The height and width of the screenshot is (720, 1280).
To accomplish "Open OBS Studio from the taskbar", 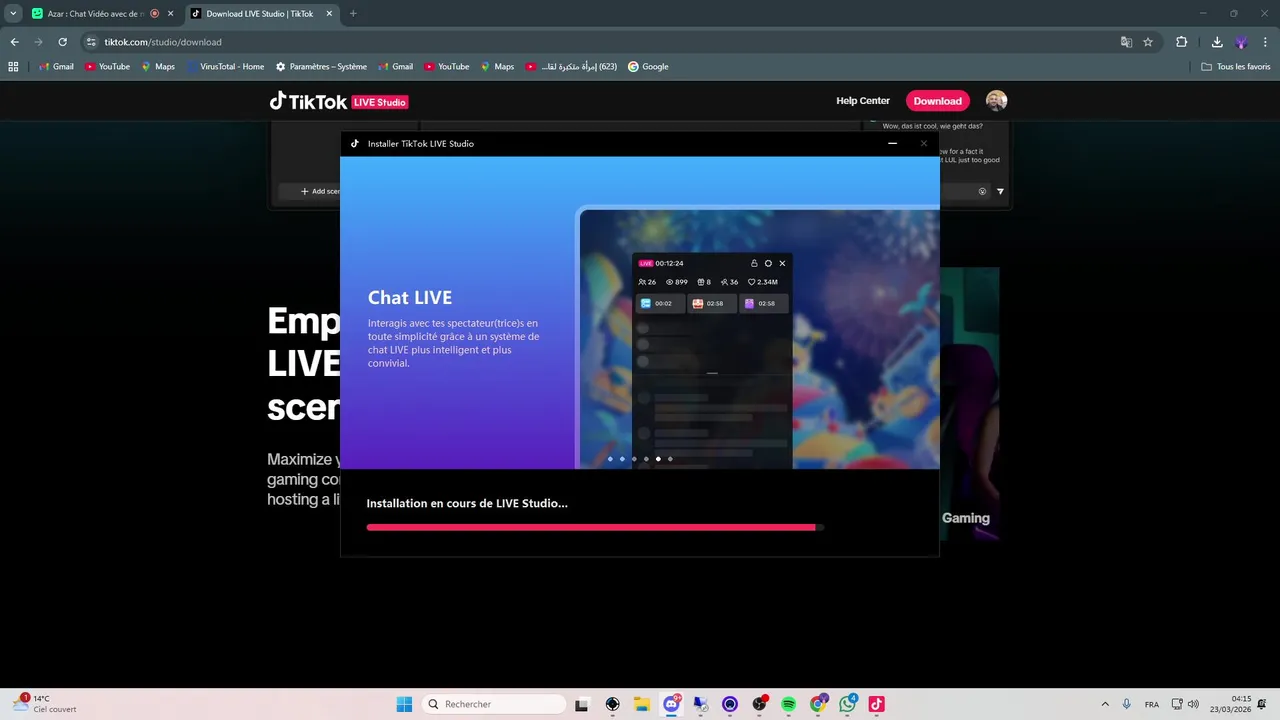I will coord(759,704).
